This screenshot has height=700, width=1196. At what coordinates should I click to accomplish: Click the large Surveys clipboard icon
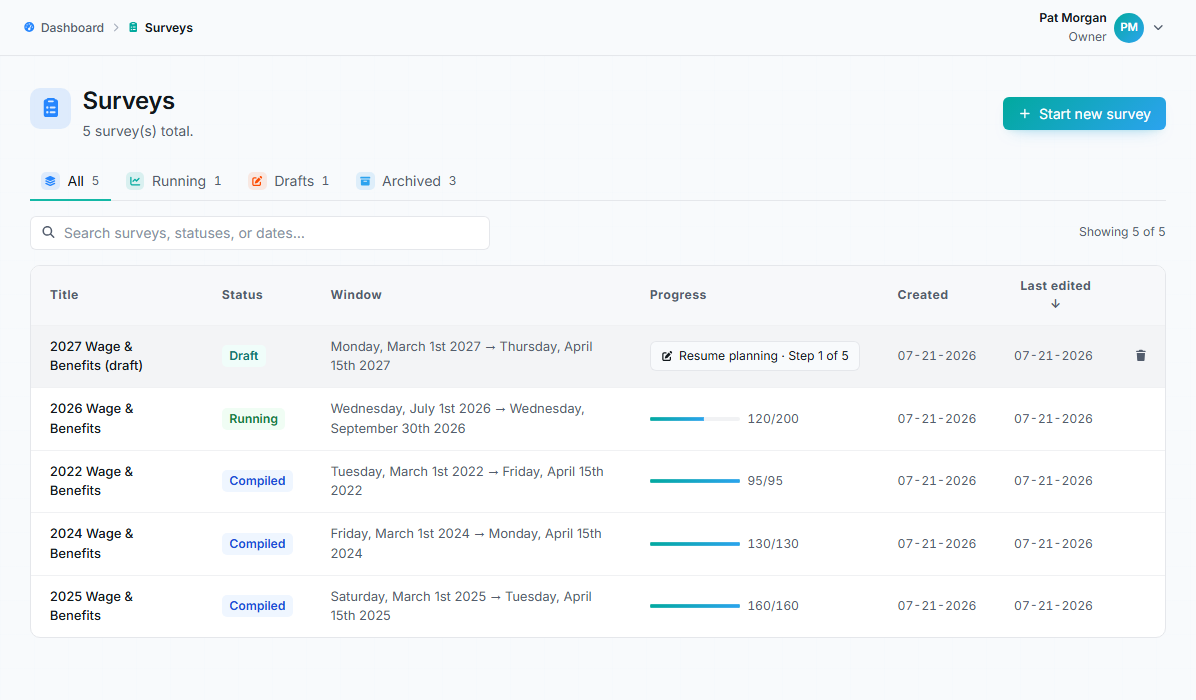(x=50, y=108)
